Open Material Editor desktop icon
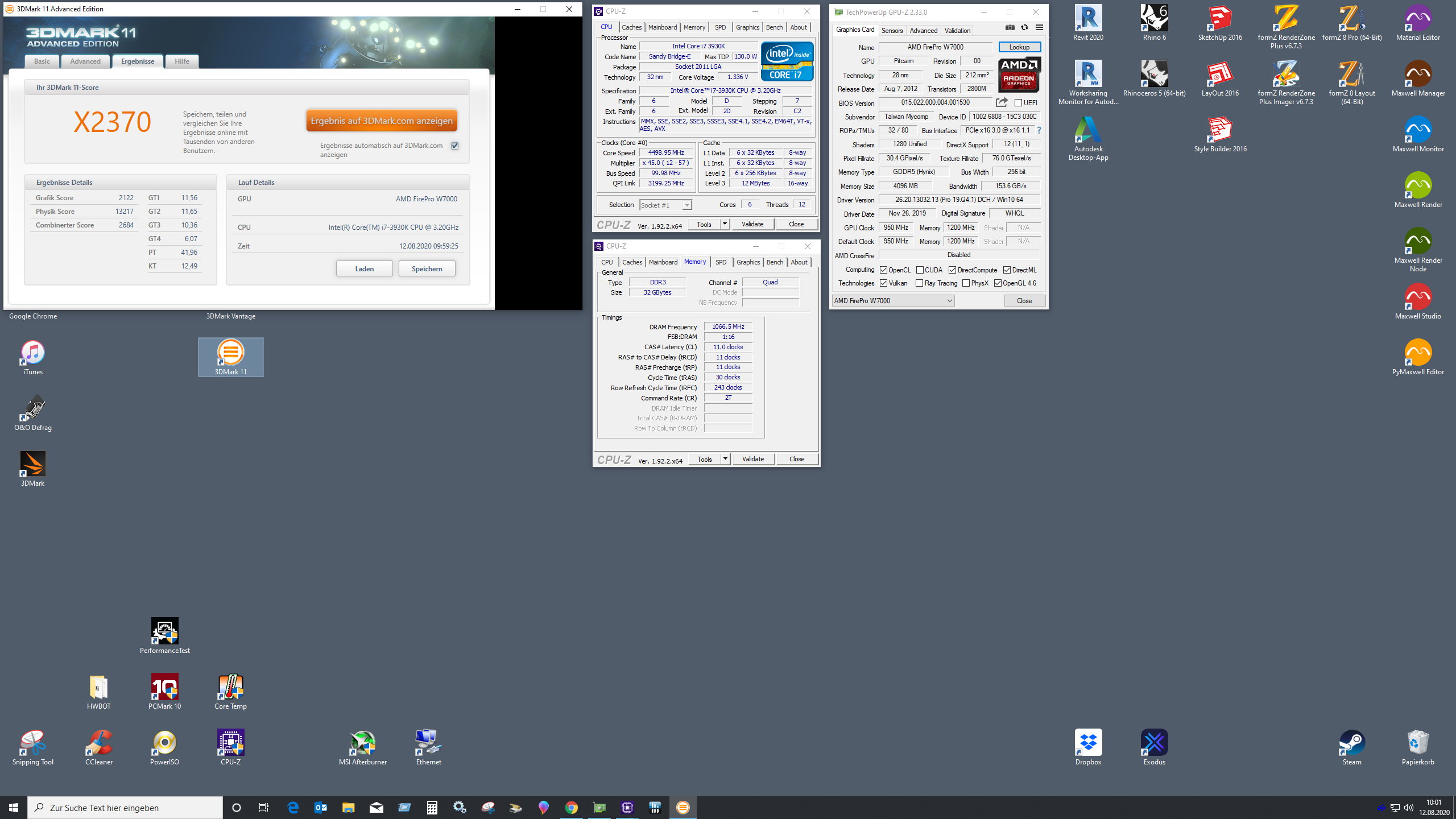 [x=1418, y=23]
